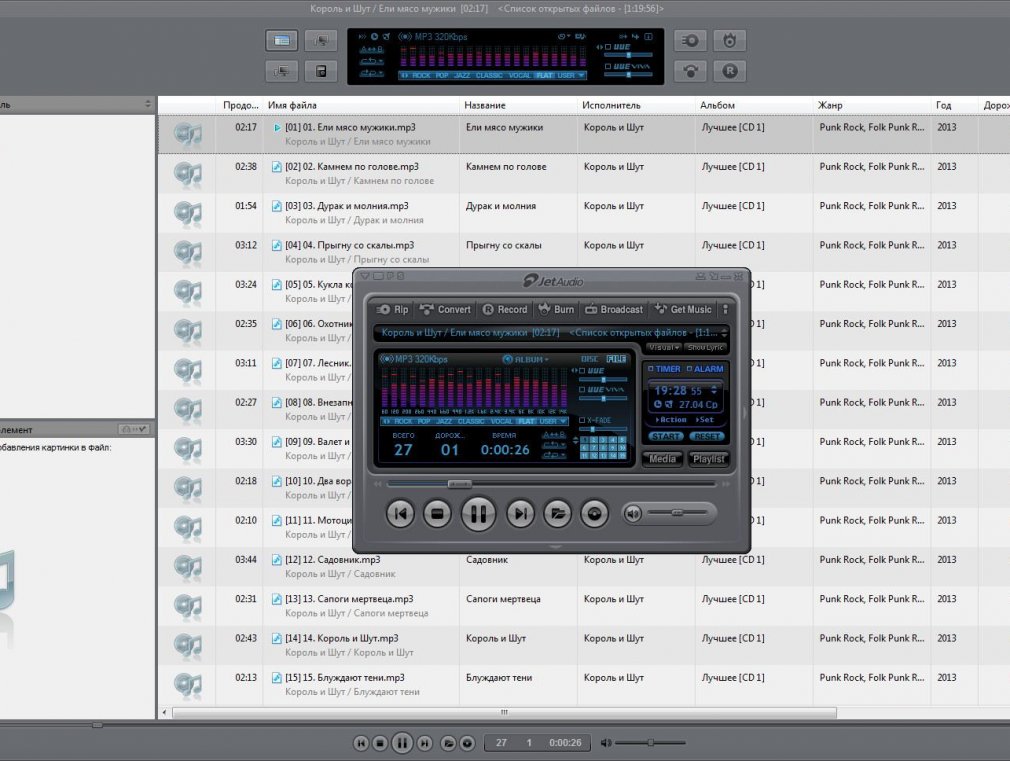Select the row '[13] 13. Сапоги мертвеца.mp3'
This screenshot has width=1010, height=761.
click(x=584, y=606)
